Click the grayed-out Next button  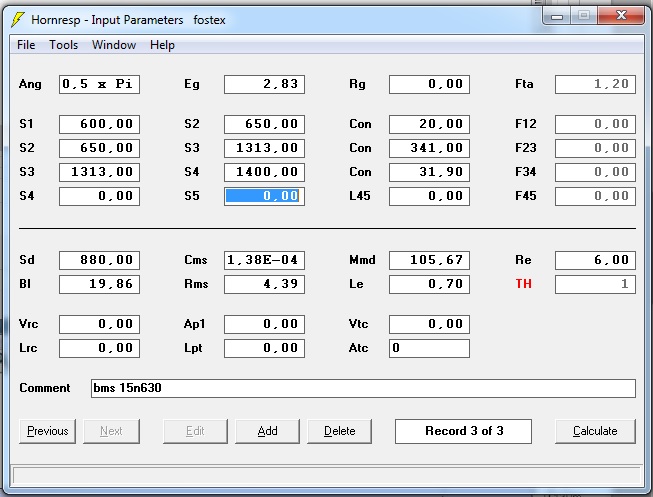pyautogui.click(x=111, y=431)
